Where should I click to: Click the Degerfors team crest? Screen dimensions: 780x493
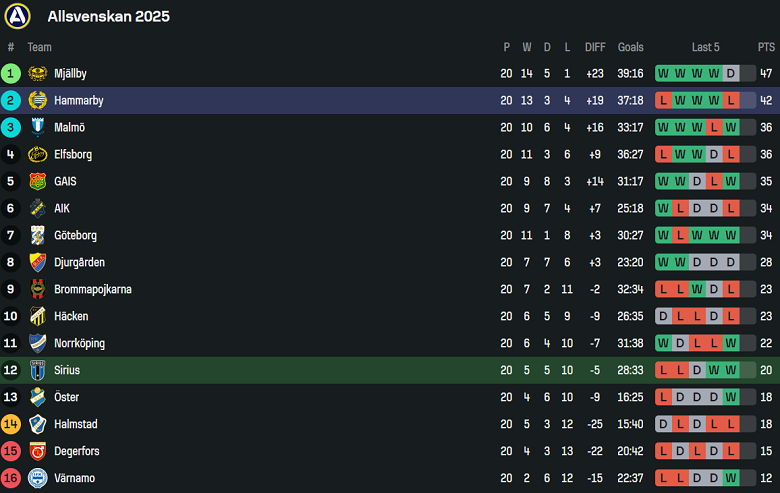tap(38, 451)
